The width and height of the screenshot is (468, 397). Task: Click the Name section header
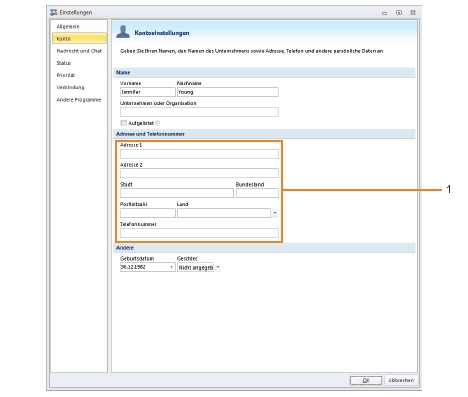(264, 72)
